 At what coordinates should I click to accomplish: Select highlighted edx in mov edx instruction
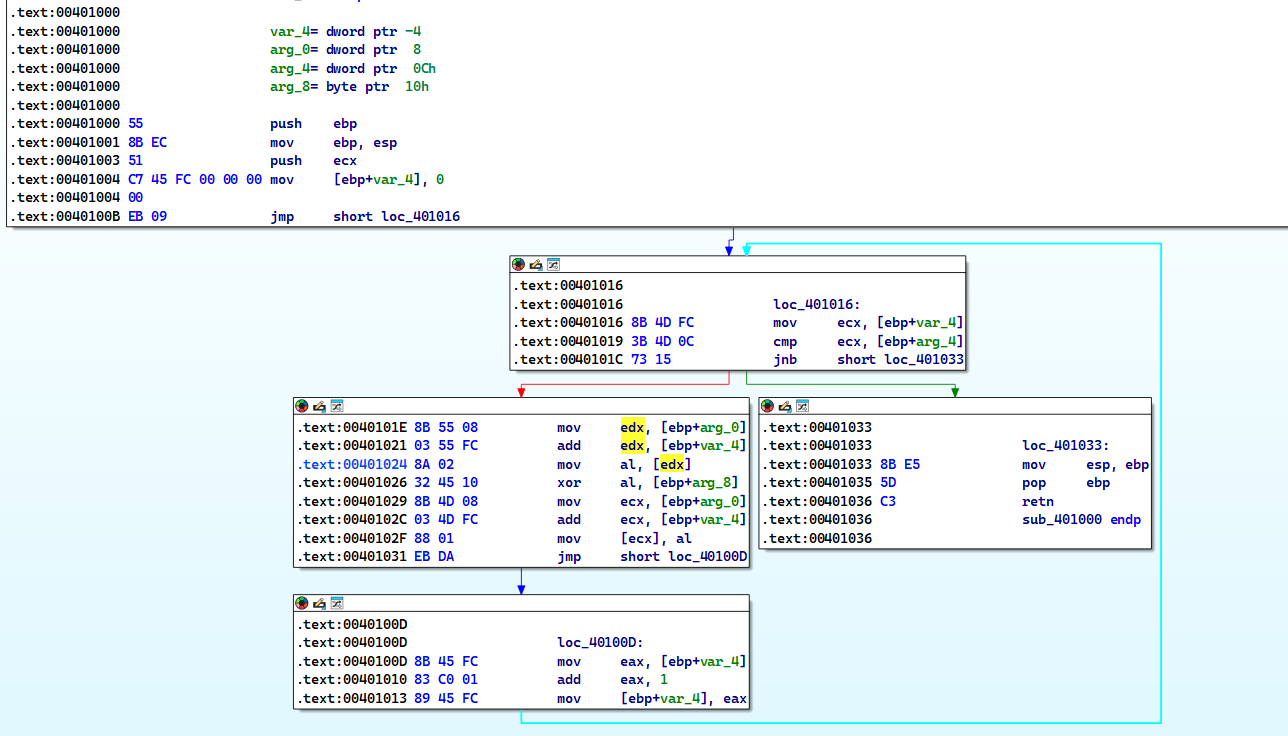point(632,428)
